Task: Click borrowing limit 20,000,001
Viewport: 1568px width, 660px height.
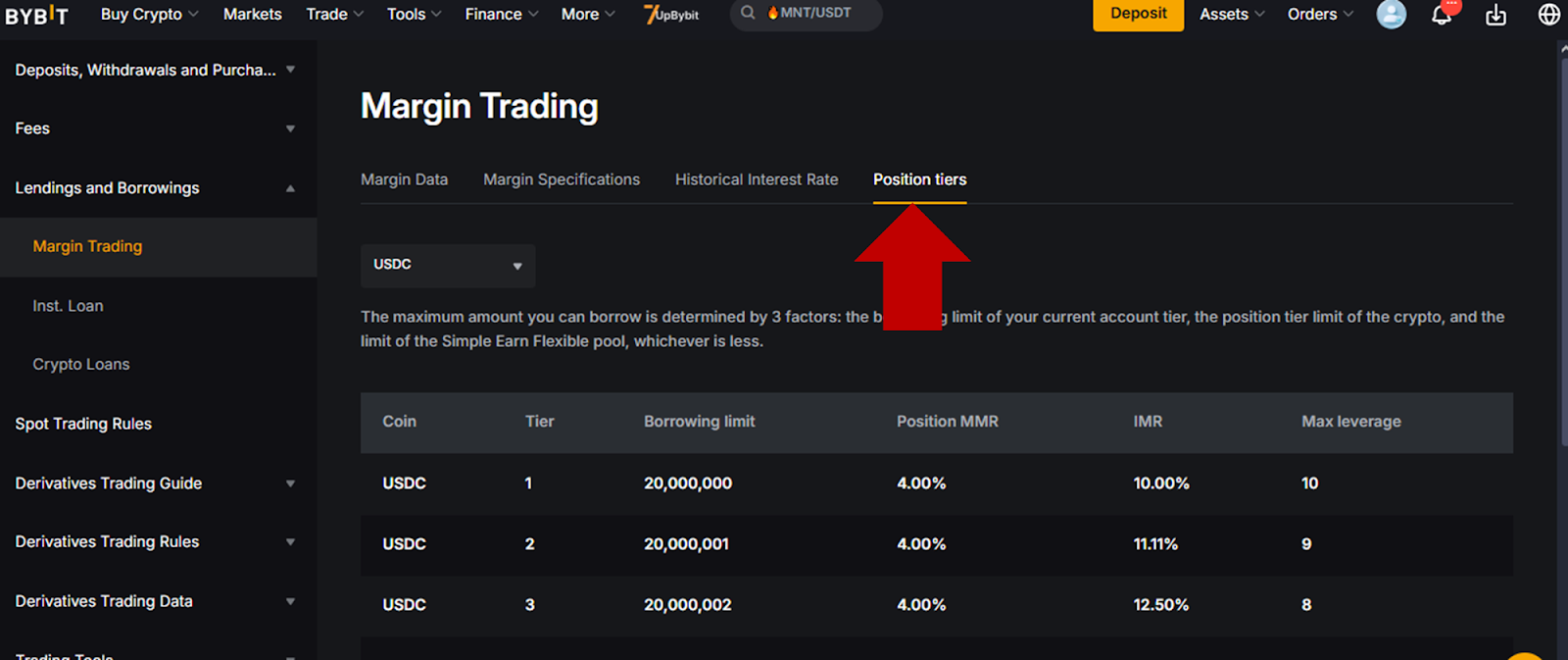Action: click(x=686, y=544)
